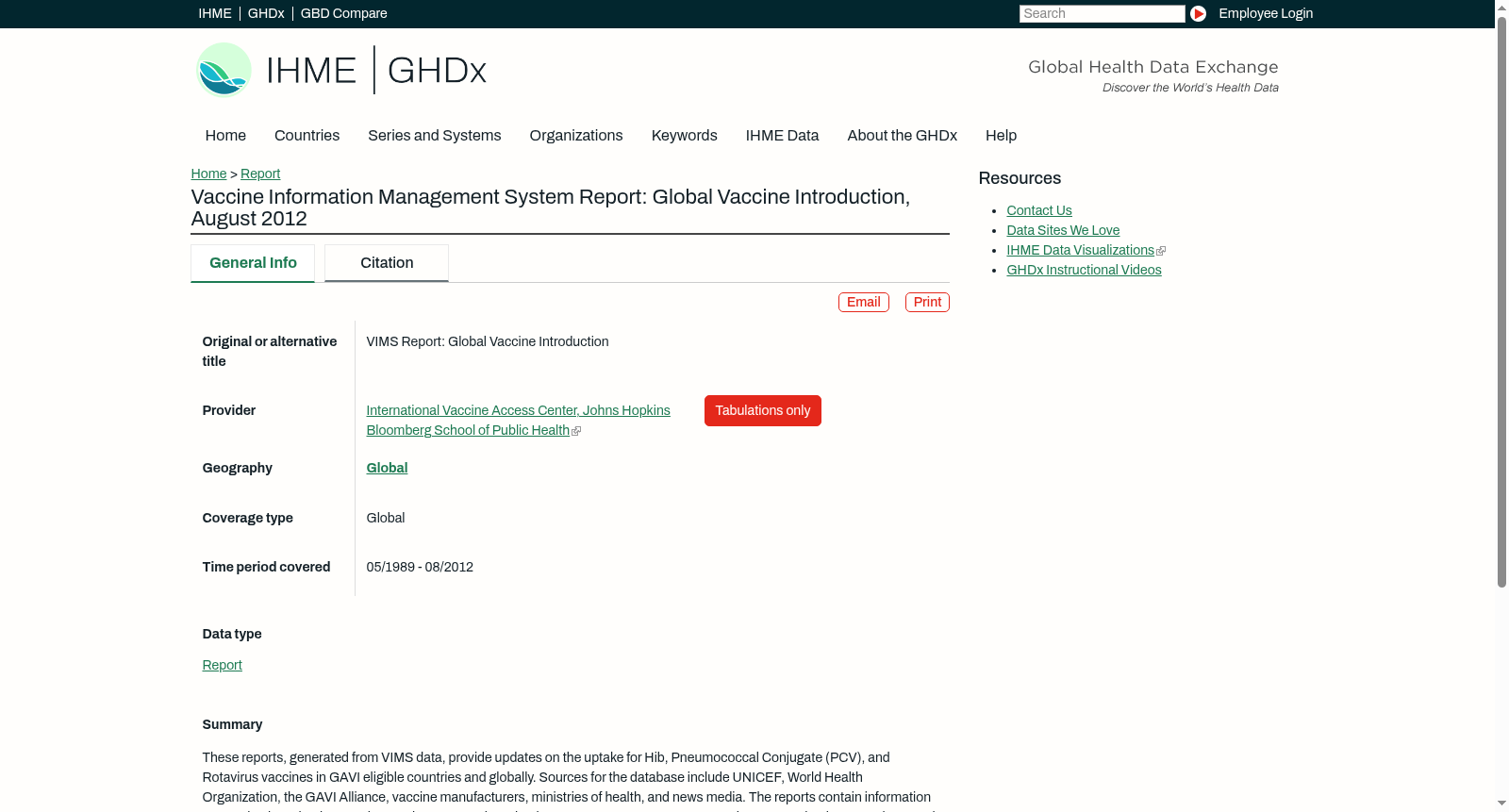Click the scrollbar up arrow
Screen dimensions: 1509x812
tap(1501, 7)
